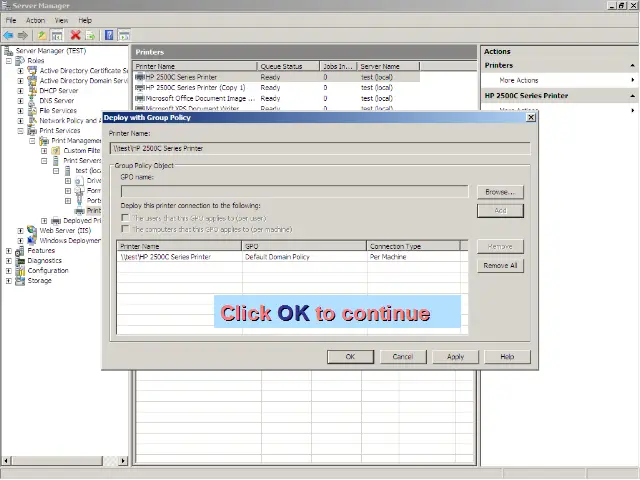Screen dimensions: 640x480
Task: Click the Remove All button
Action: pos(500,265)
